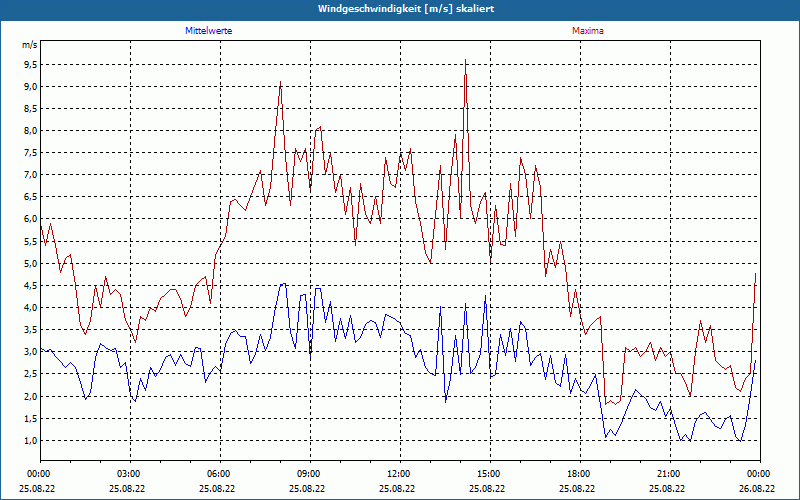Click the 6,5 y-axis value

pos(31,197)
